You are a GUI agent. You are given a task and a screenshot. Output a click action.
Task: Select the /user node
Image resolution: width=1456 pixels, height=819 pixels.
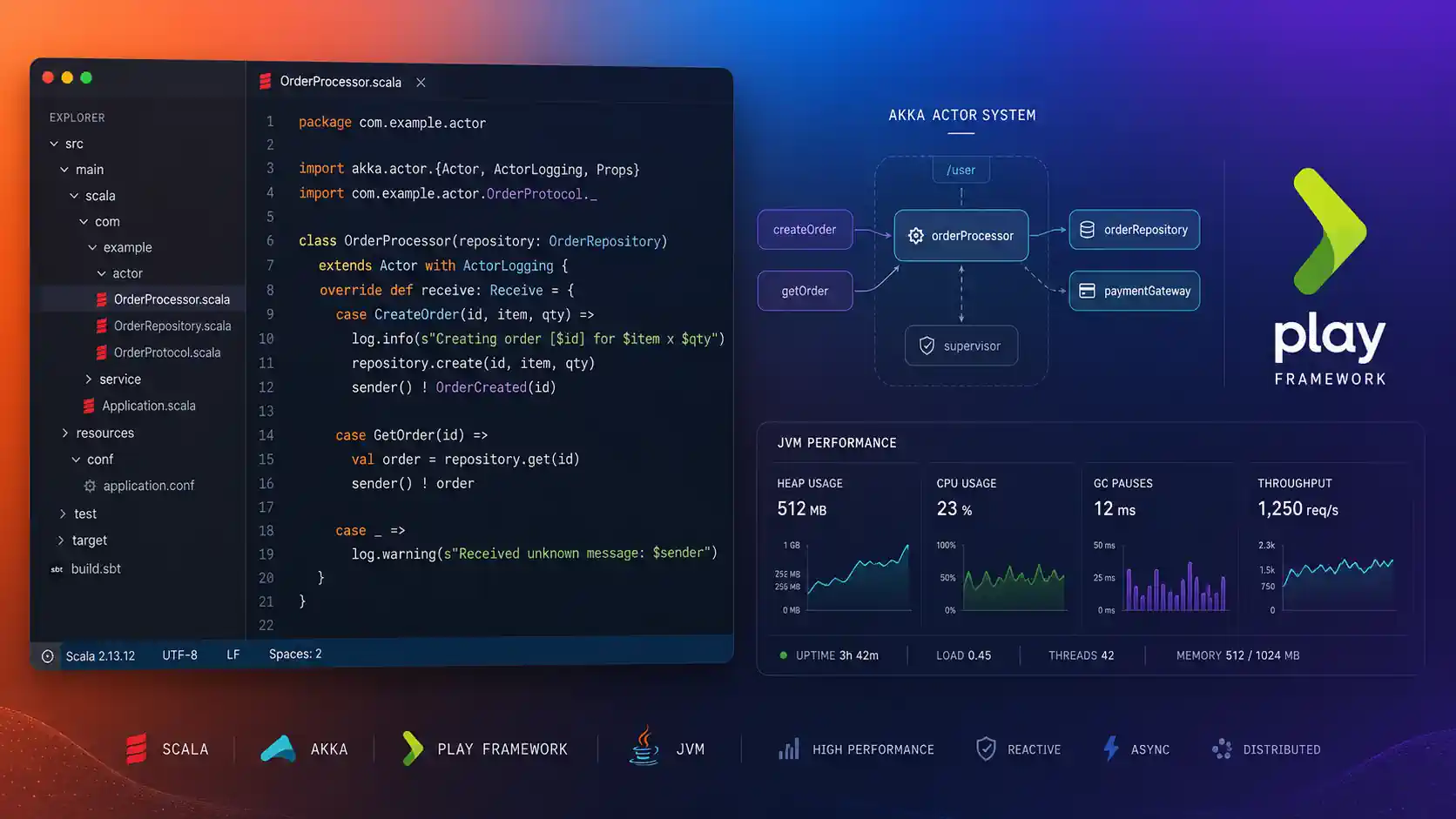[x=961, y=170]
